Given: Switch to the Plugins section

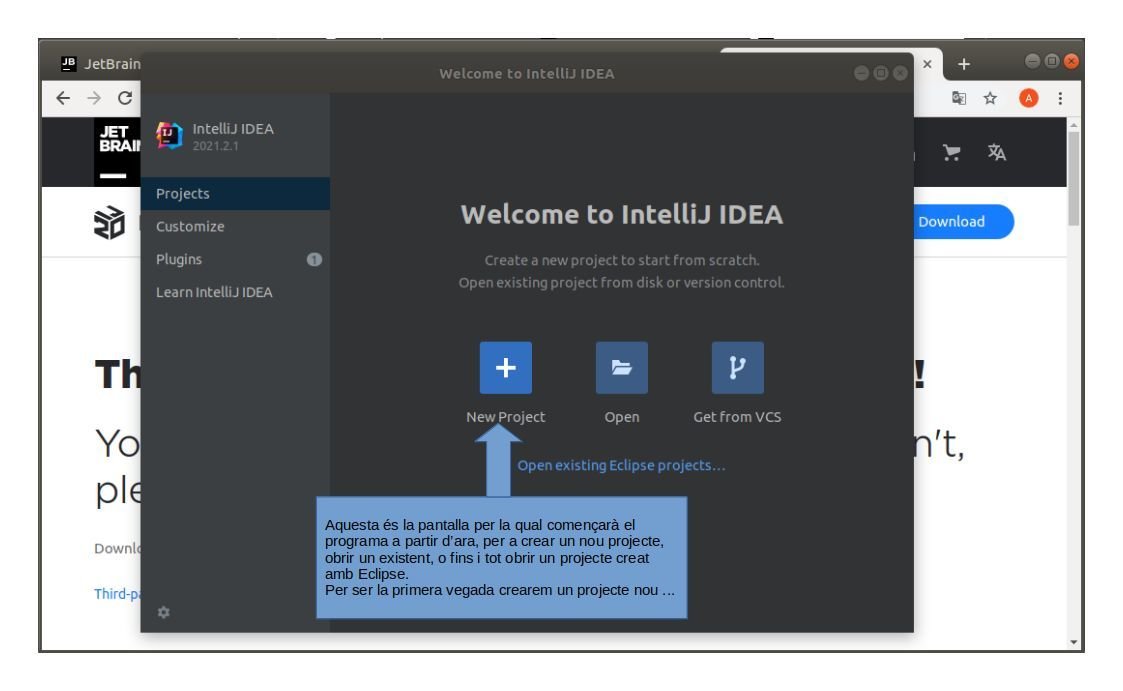Looking at the screenshot, I should tap(235, 259).
